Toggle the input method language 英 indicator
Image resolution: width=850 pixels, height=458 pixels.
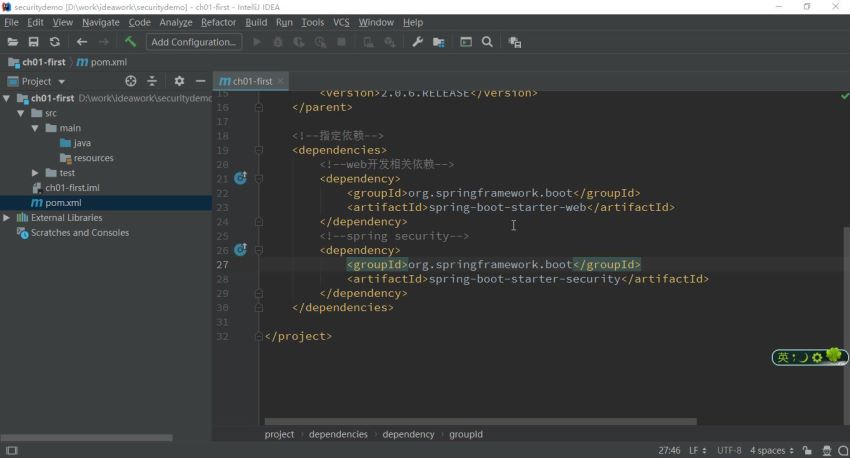[x=783, y=357]
